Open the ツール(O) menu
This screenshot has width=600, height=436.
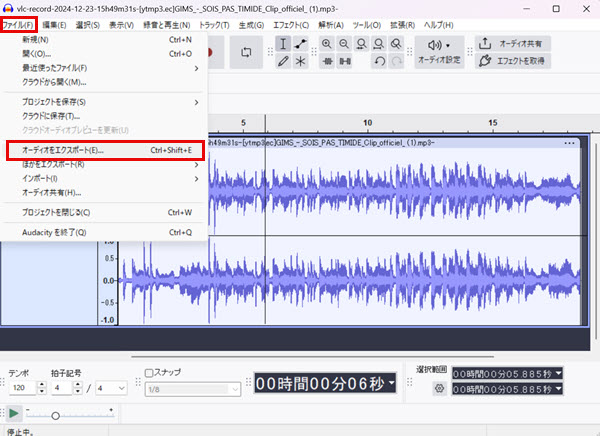click(367, 25)
